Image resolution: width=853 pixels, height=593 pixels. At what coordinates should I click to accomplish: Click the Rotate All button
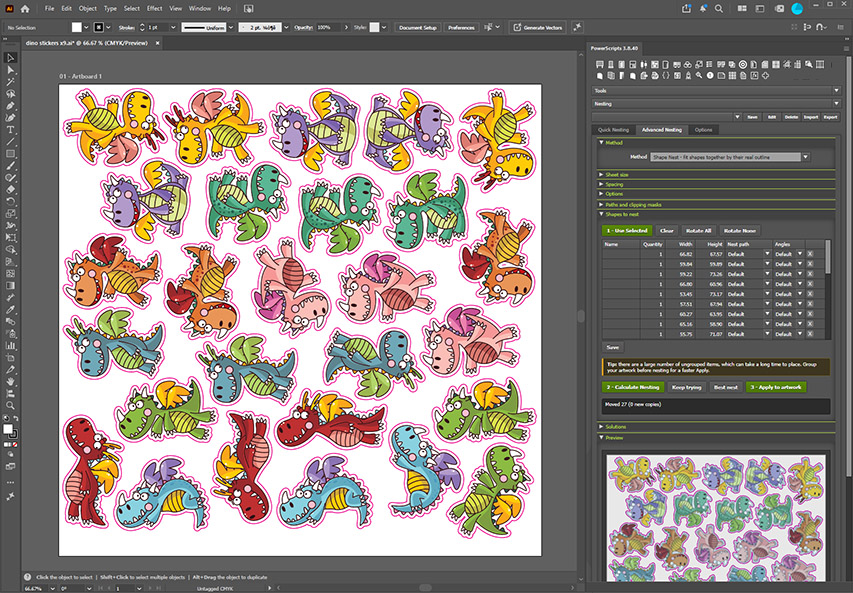pos(698,231)
